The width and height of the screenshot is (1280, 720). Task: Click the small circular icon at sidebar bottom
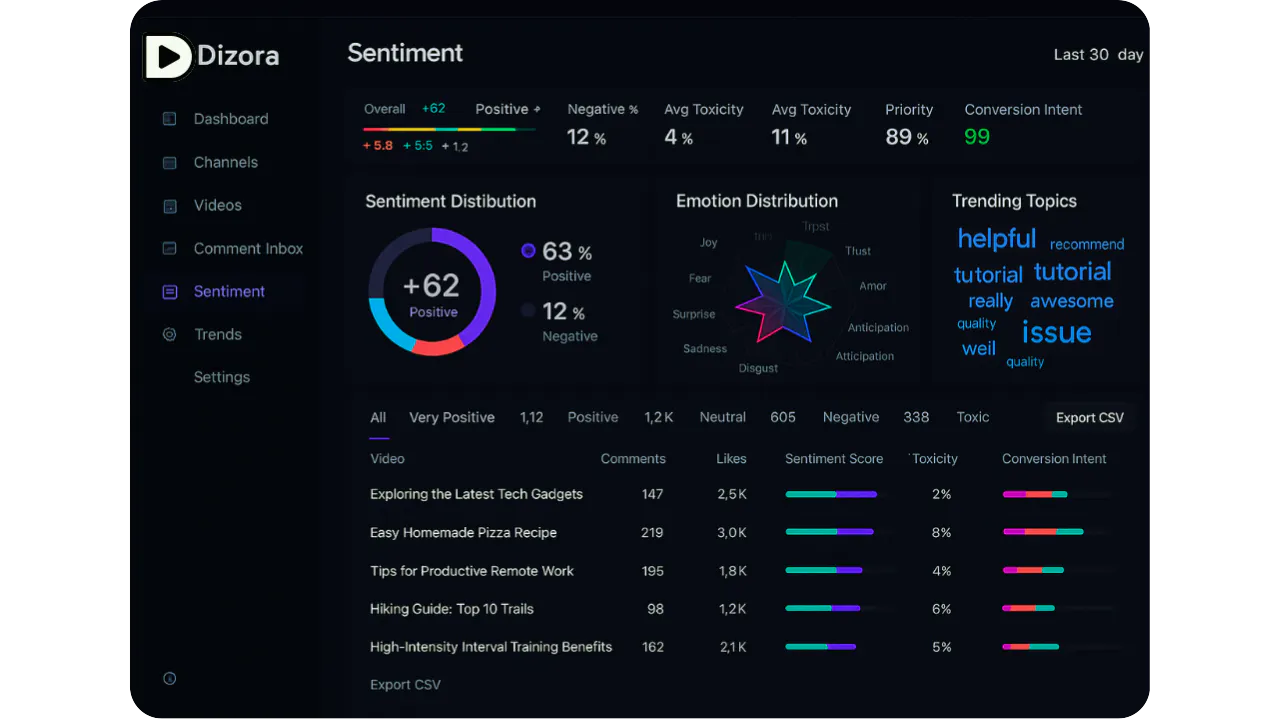point(169,678)
